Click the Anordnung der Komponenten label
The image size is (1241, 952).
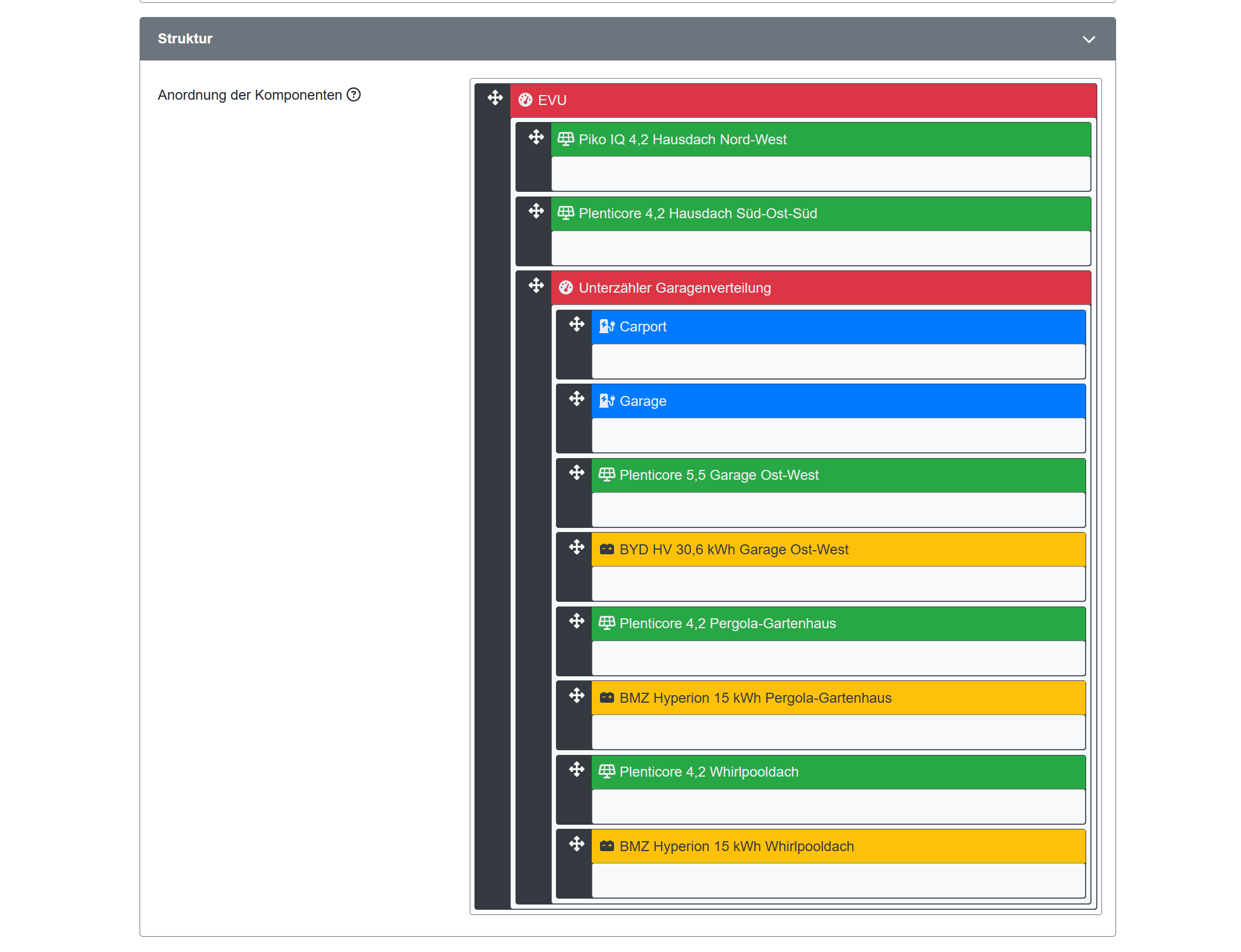point(250,95)
